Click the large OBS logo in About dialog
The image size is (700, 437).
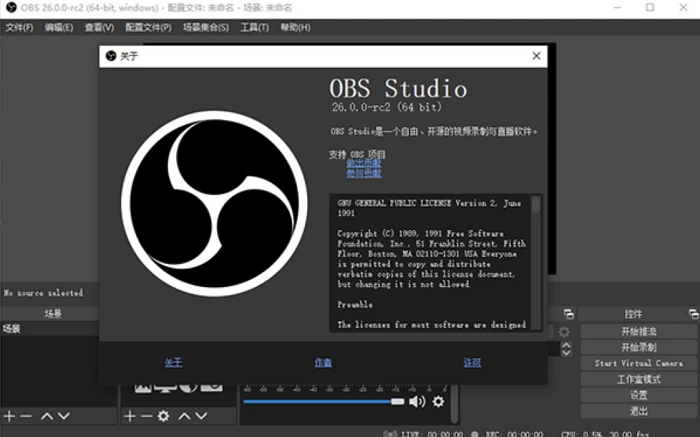(x=214, y=204)
